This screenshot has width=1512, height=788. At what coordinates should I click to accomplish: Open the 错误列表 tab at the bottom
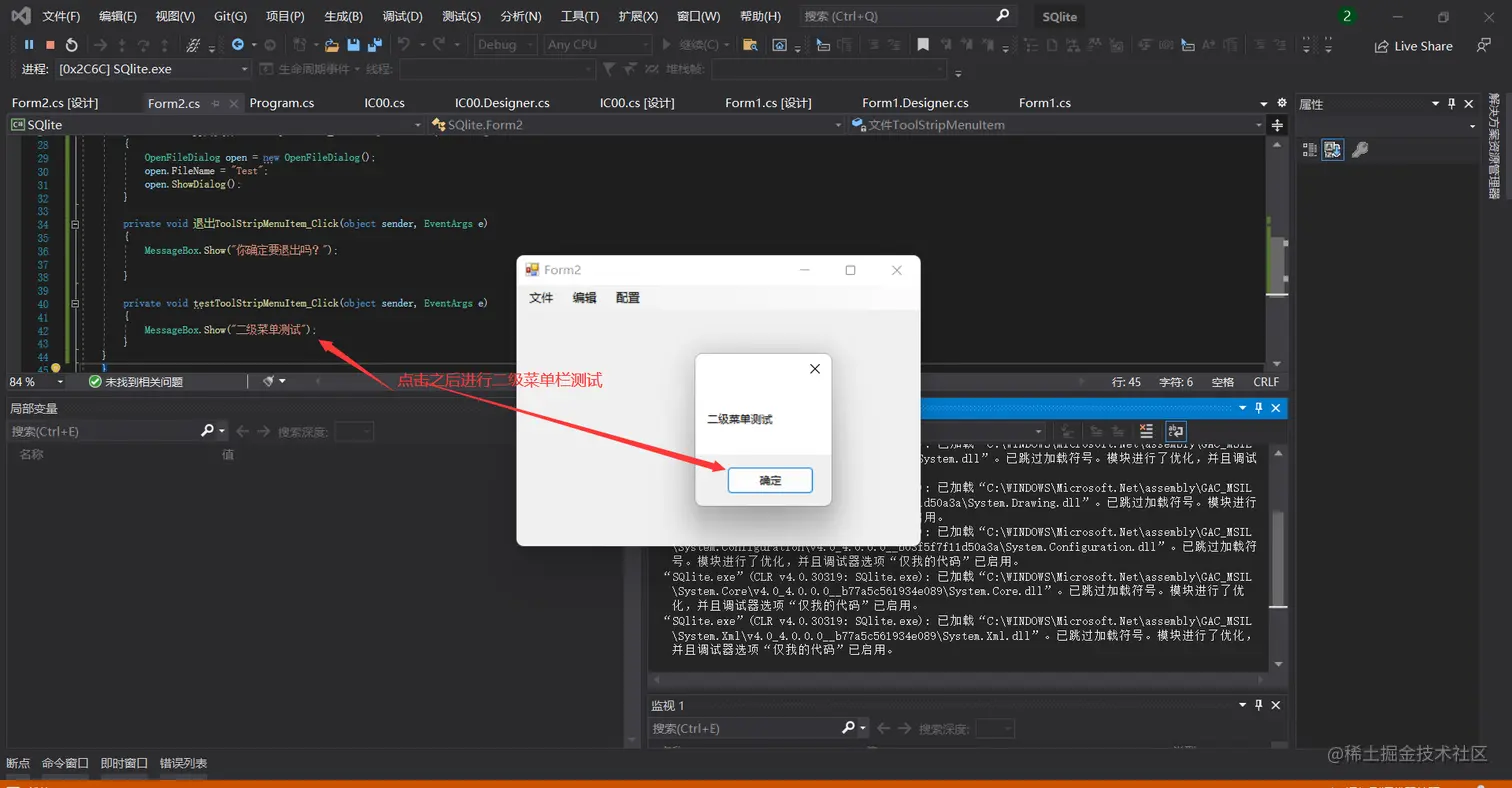pyautogui.click(x=184, y=764)
